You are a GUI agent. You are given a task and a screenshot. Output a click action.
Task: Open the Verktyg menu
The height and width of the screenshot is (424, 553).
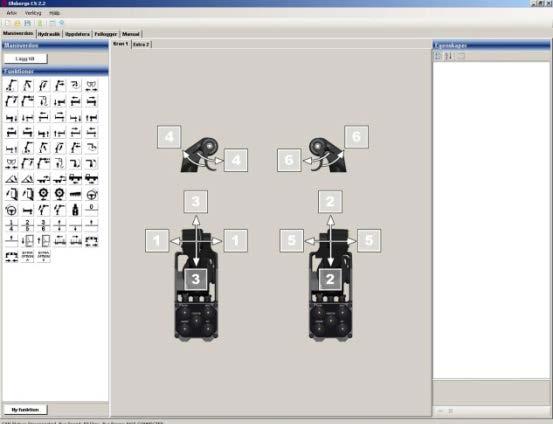(33, 13)
